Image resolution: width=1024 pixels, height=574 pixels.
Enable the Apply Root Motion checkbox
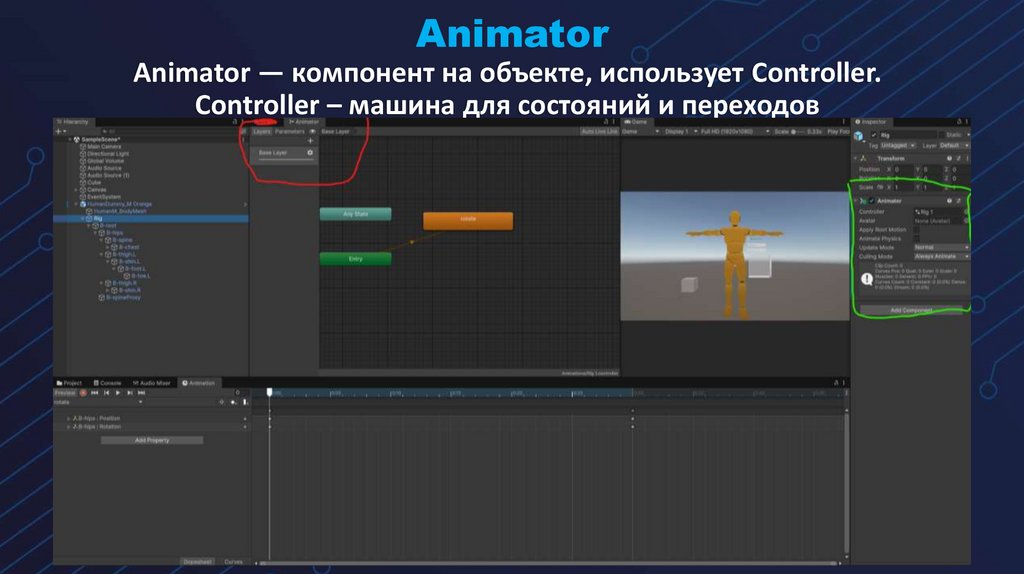[917, 230]
